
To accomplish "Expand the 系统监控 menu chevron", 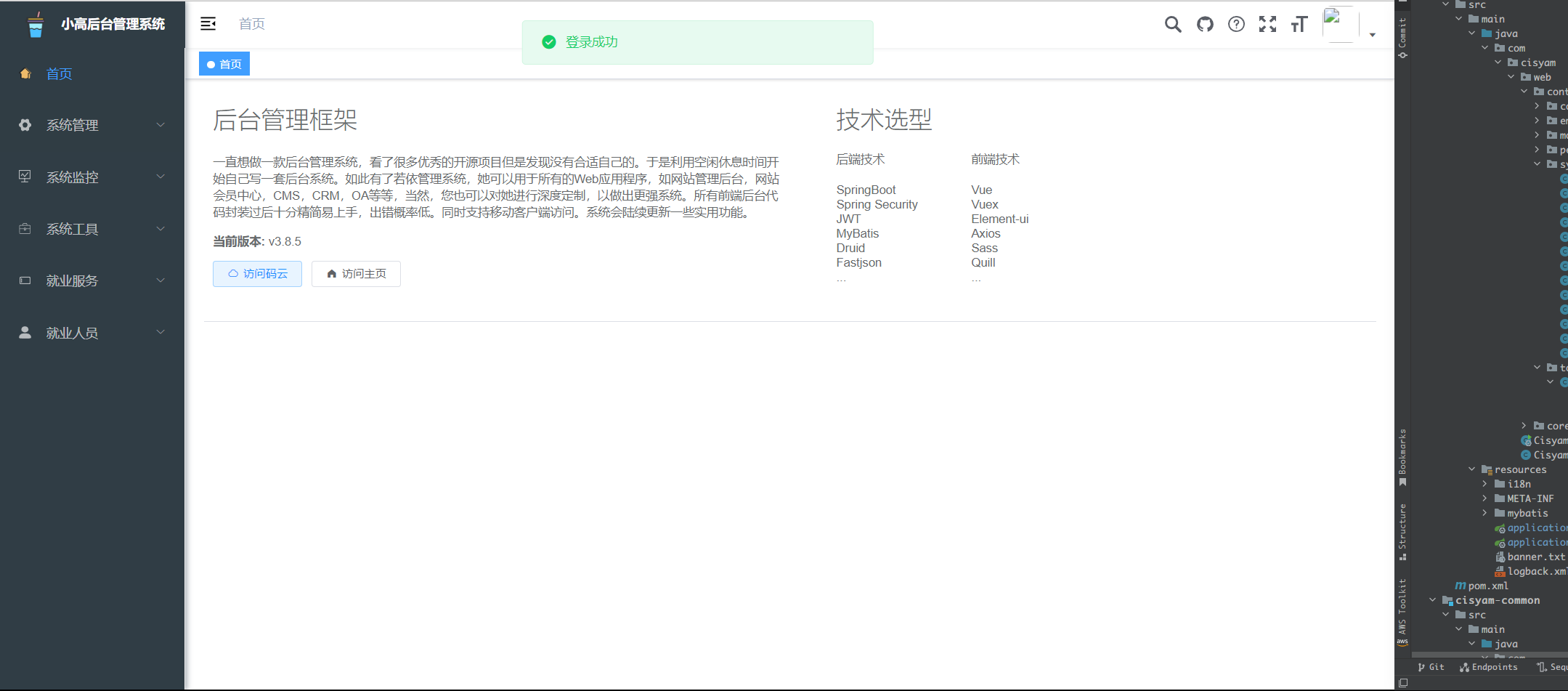I will click(x=161, y=177).
